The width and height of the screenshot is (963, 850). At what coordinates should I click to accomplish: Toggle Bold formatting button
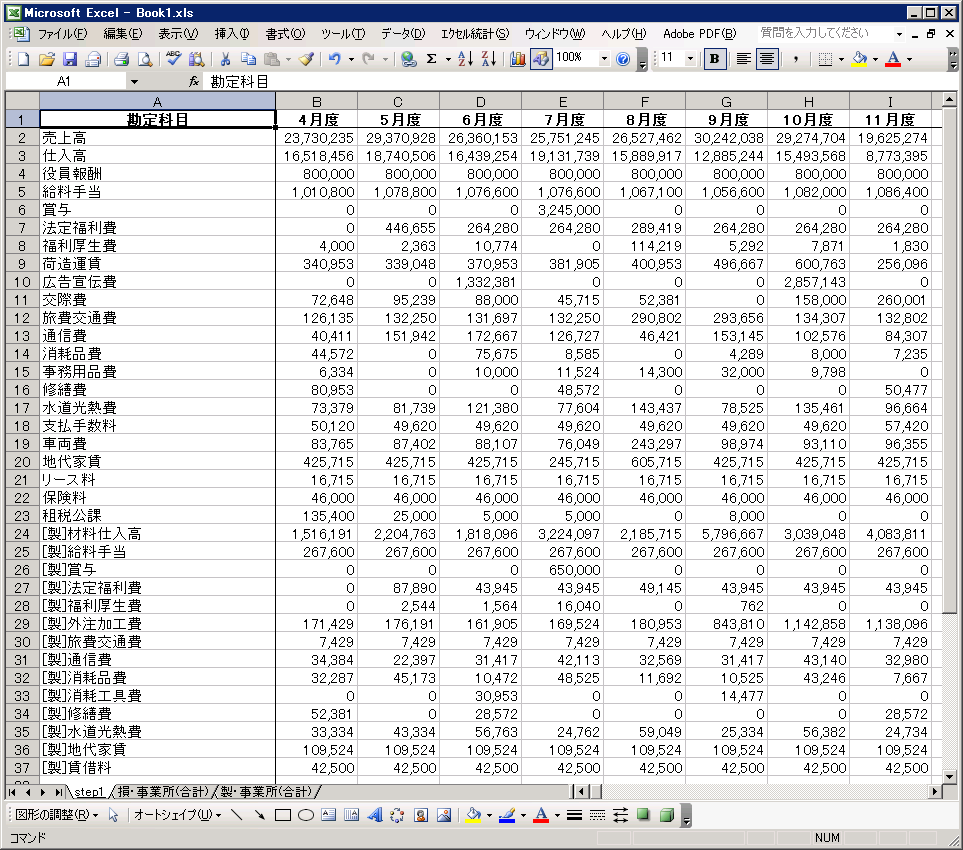tap(714, 59)
